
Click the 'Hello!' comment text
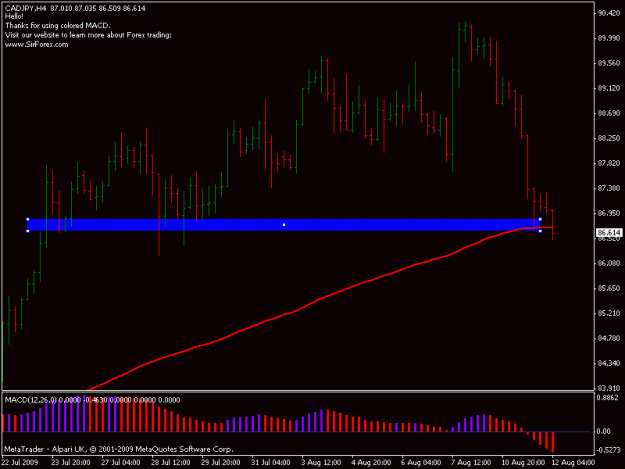pyautogui.click(x=14, y=17)
